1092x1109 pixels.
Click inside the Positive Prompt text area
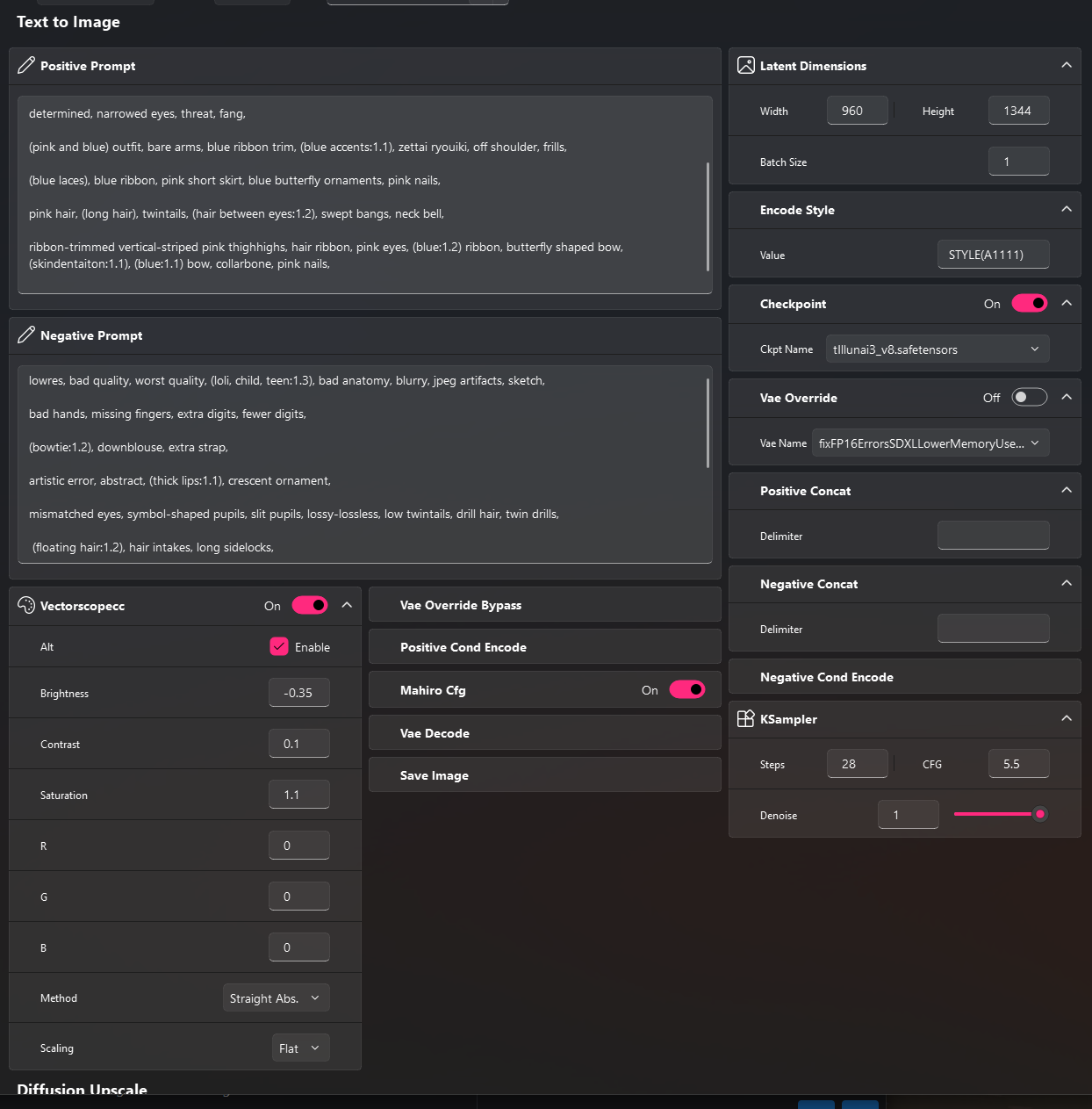[x=364, y=195]
